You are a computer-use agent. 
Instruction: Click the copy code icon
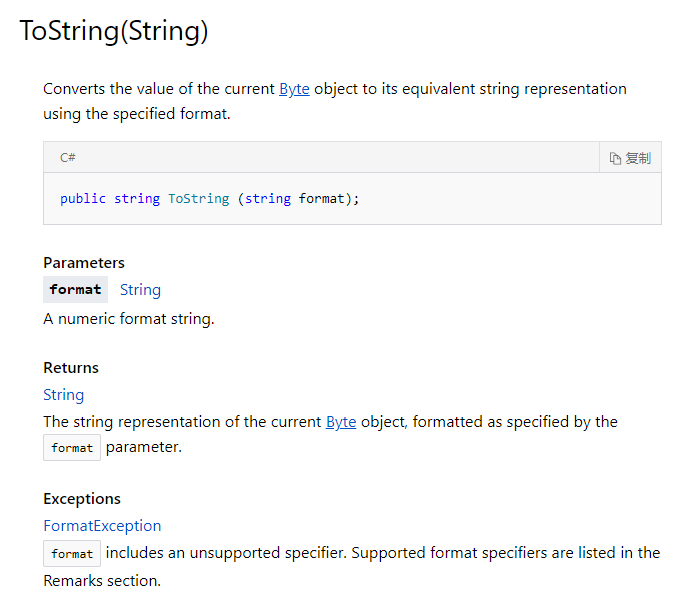pos(616,158)
